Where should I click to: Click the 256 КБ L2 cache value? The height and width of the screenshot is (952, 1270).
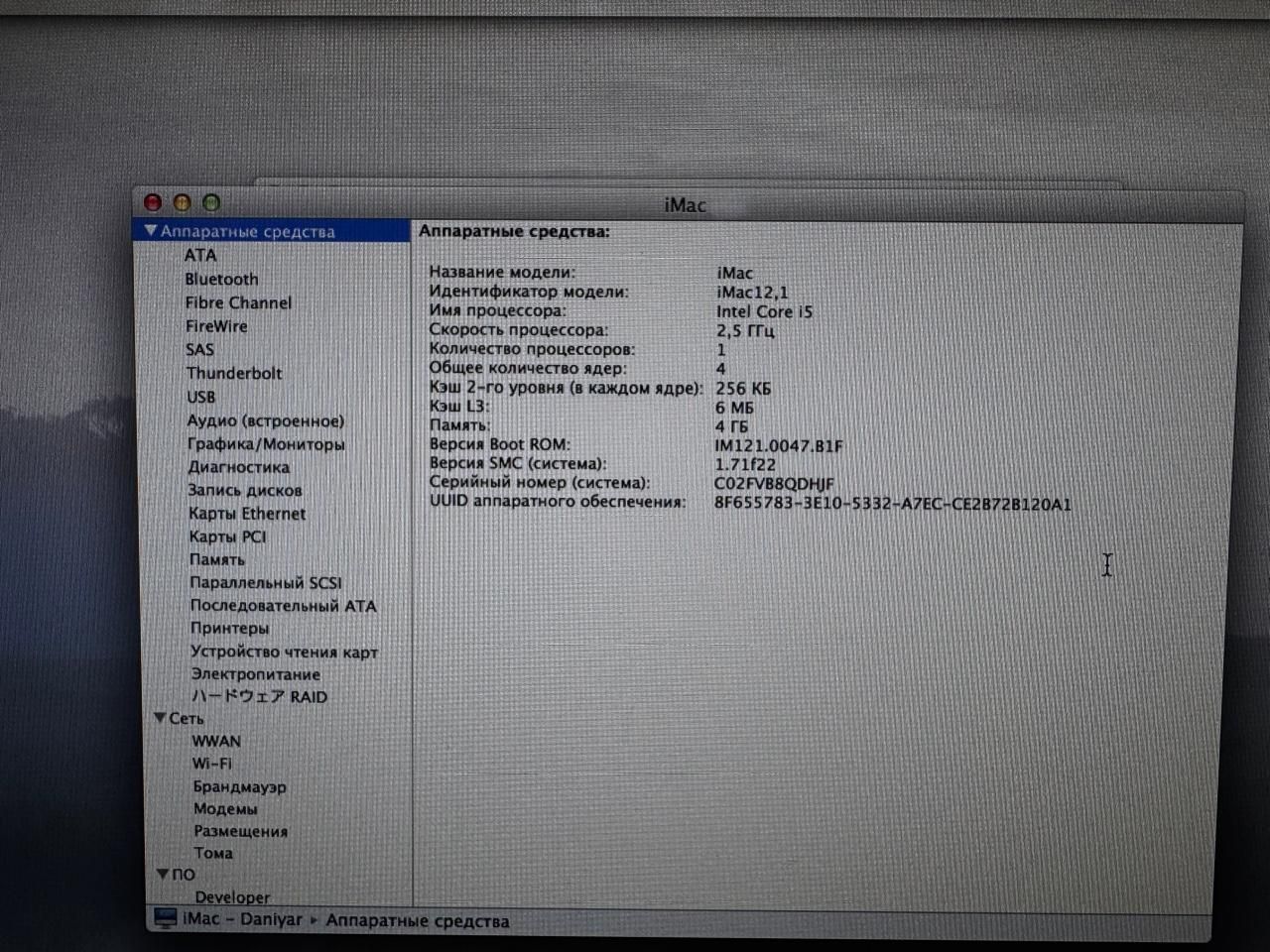click(743, 389)
